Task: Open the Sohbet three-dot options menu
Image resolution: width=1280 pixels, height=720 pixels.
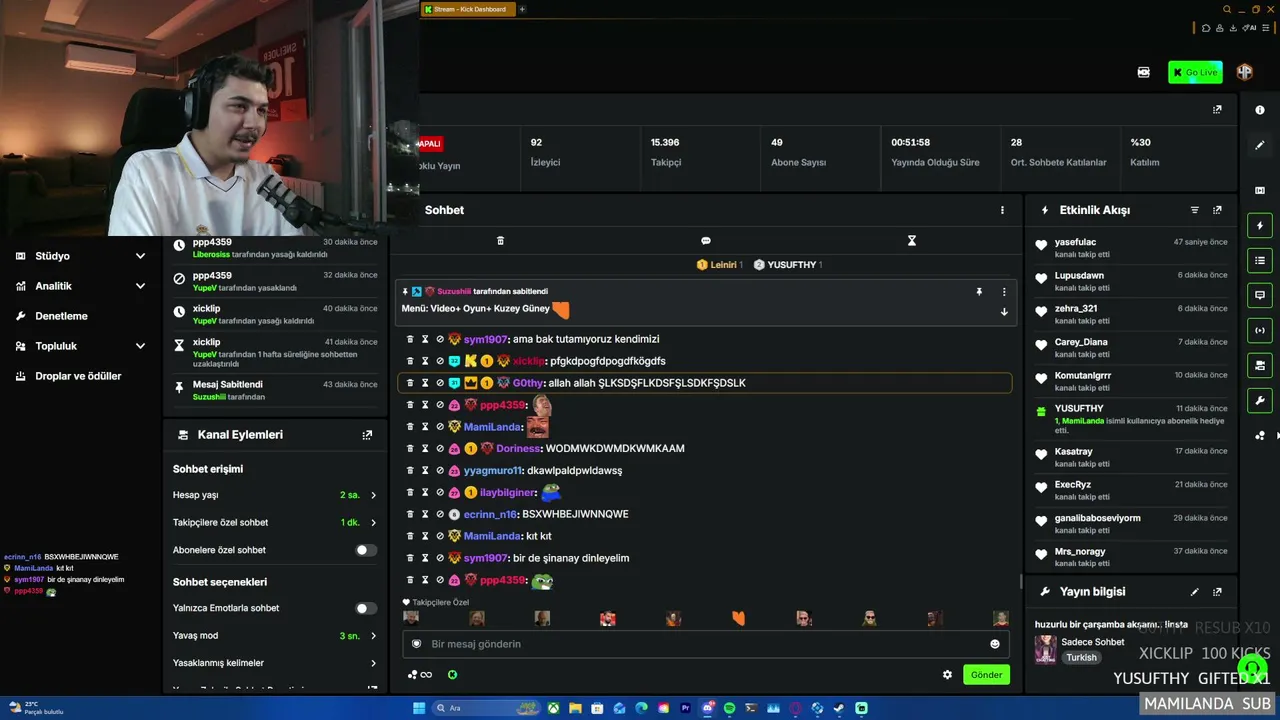Action: 1002,210
